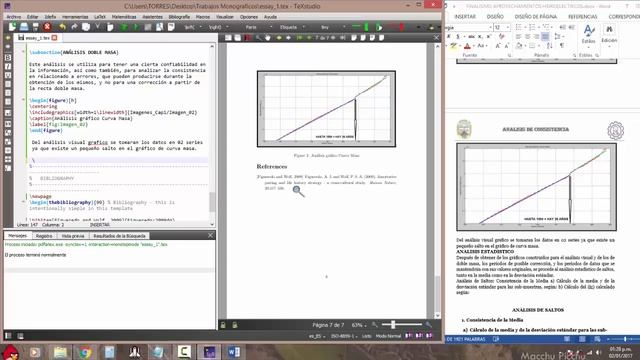Click the magnifier tool in PDF viewer toolbar
Screen dimensions: 640x360
point(258,38)
